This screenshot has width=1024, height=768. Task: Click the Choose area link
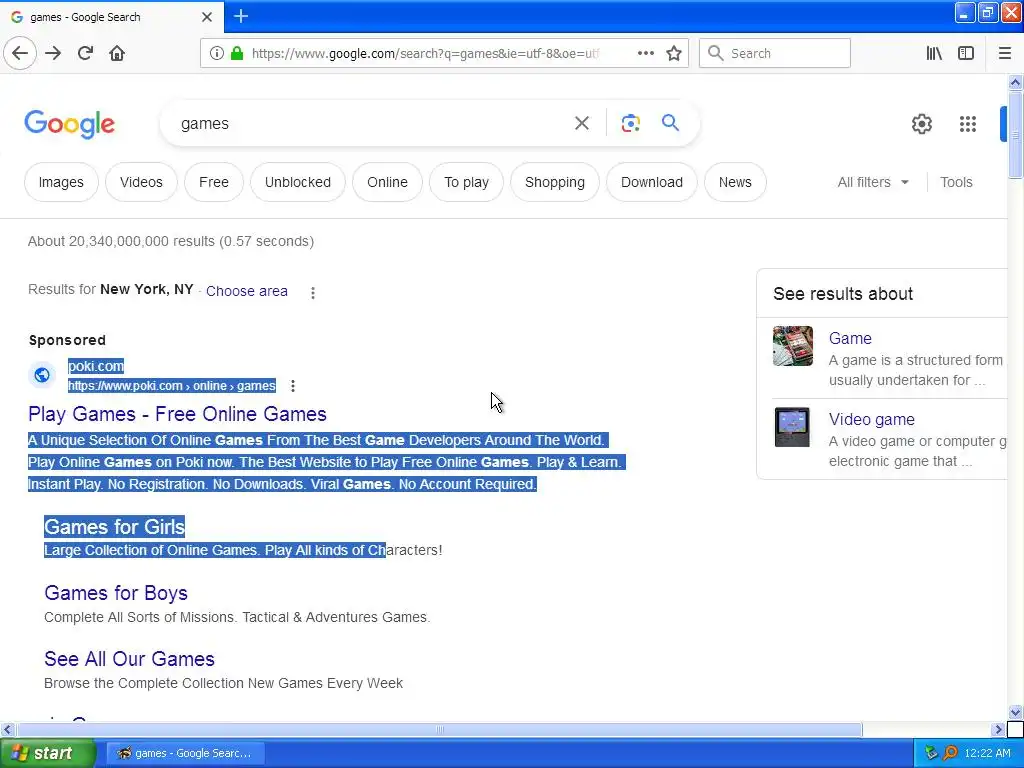point(247,291)
